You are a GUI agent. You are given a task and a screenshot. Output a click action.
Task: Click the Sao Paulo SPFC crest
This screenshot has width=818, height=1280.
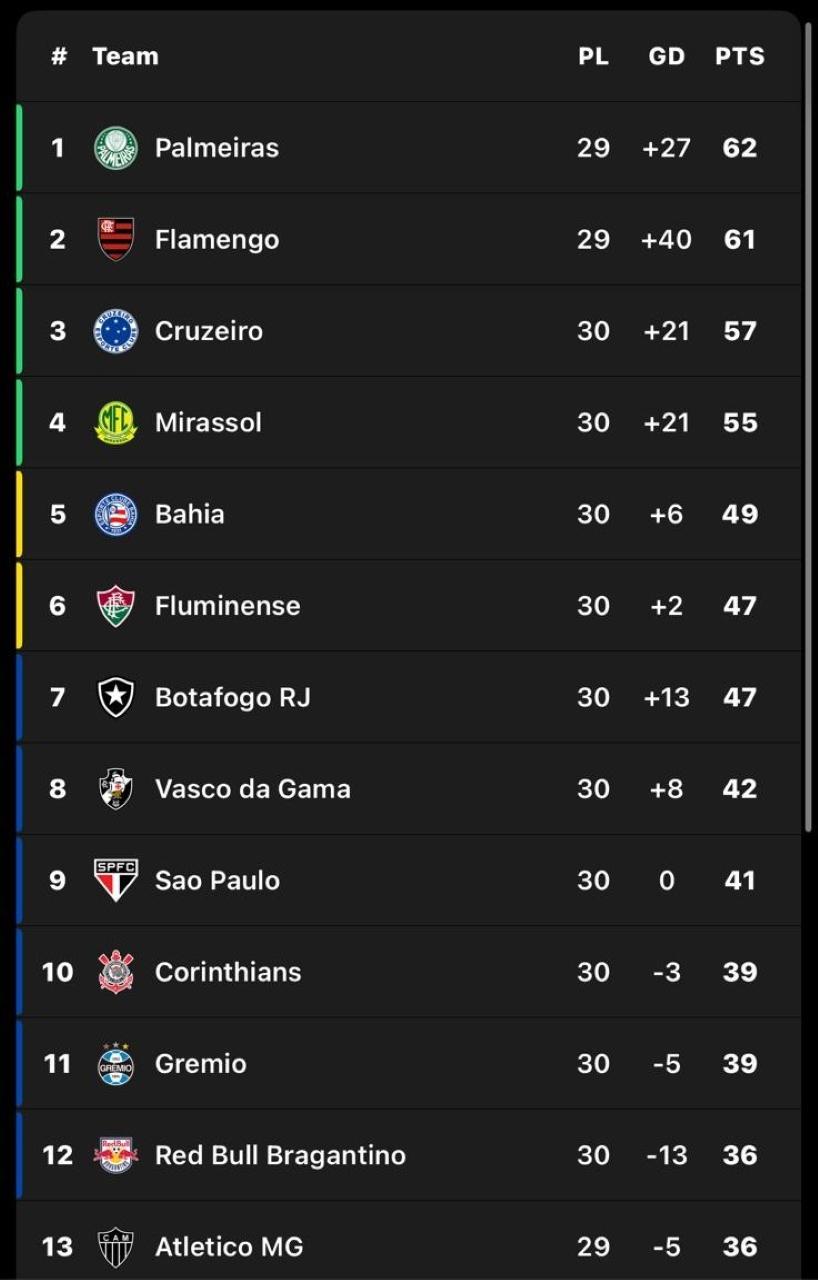pos(115,880)
